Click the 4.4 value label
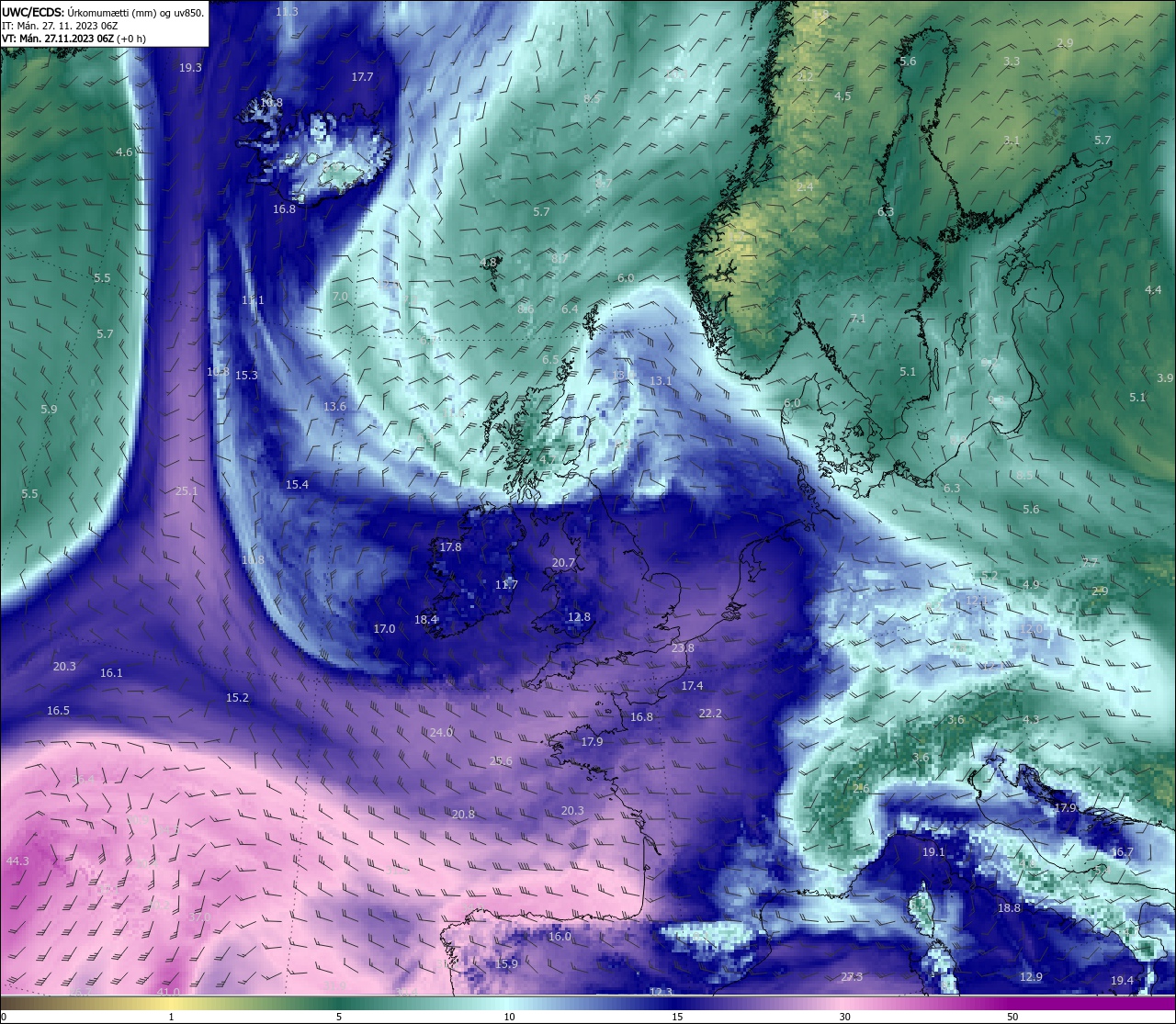 [x=1153, y=290]
